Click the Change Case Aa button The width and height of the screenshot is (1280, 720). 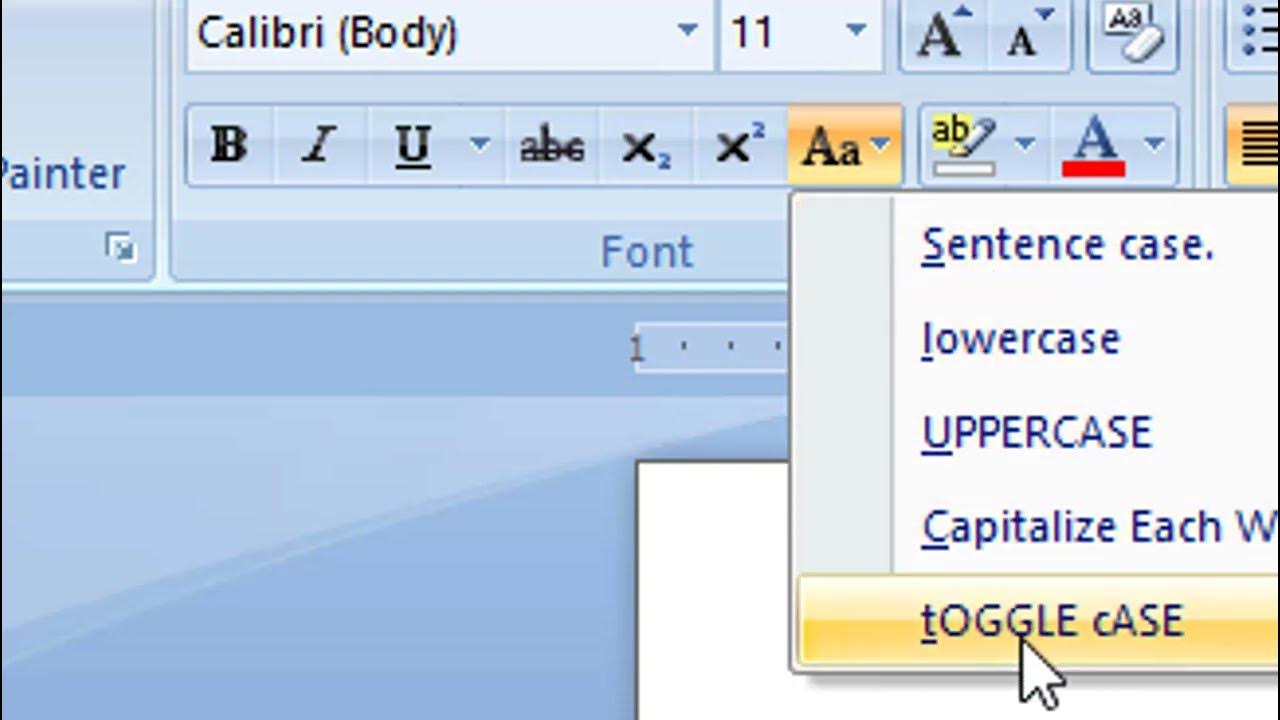[x=845, y=147]
